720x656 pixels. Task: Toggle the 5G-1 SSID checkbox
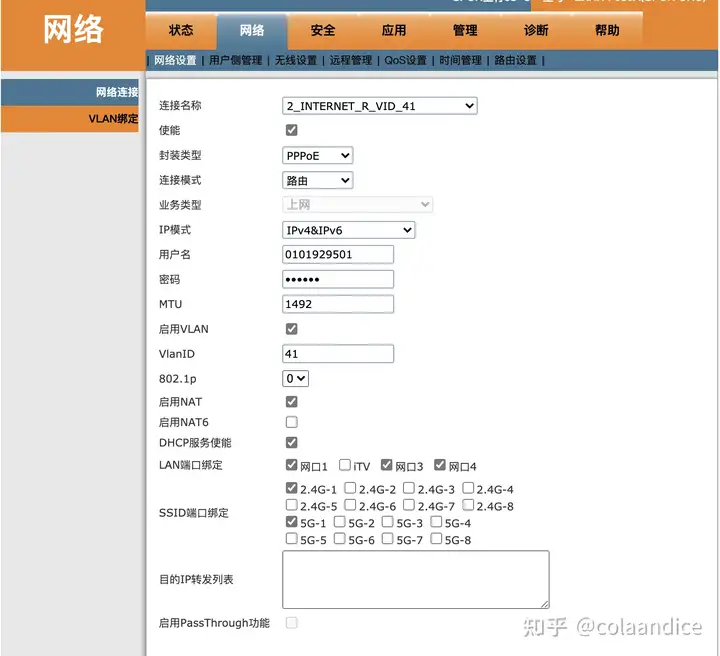[292, 522]
